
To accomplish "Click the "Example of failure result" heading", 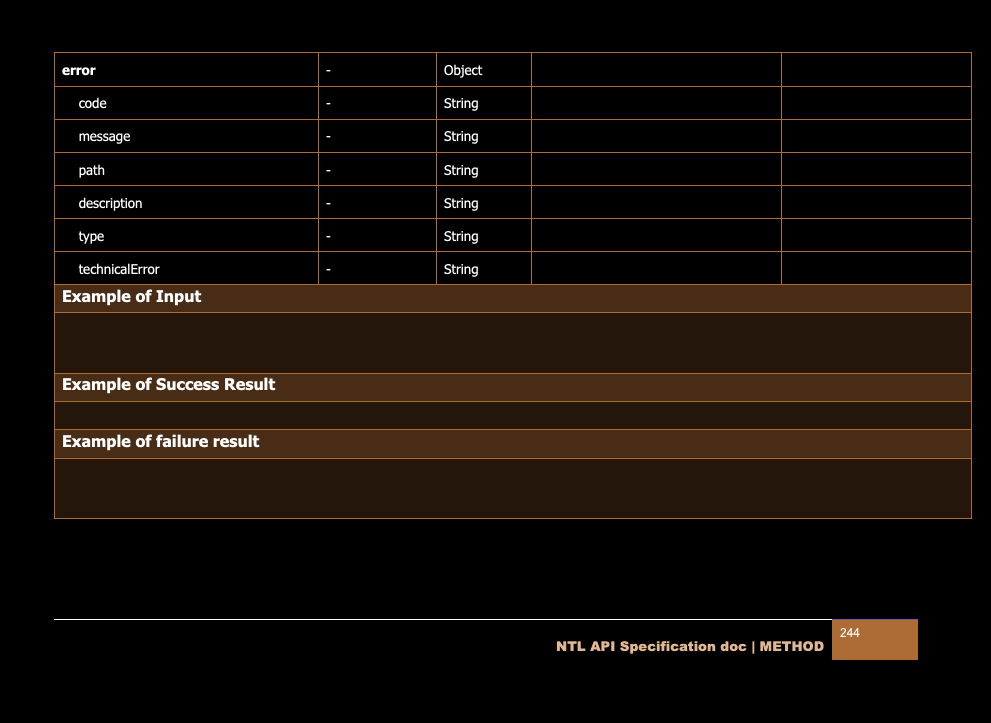I will (x=160, y=442).
